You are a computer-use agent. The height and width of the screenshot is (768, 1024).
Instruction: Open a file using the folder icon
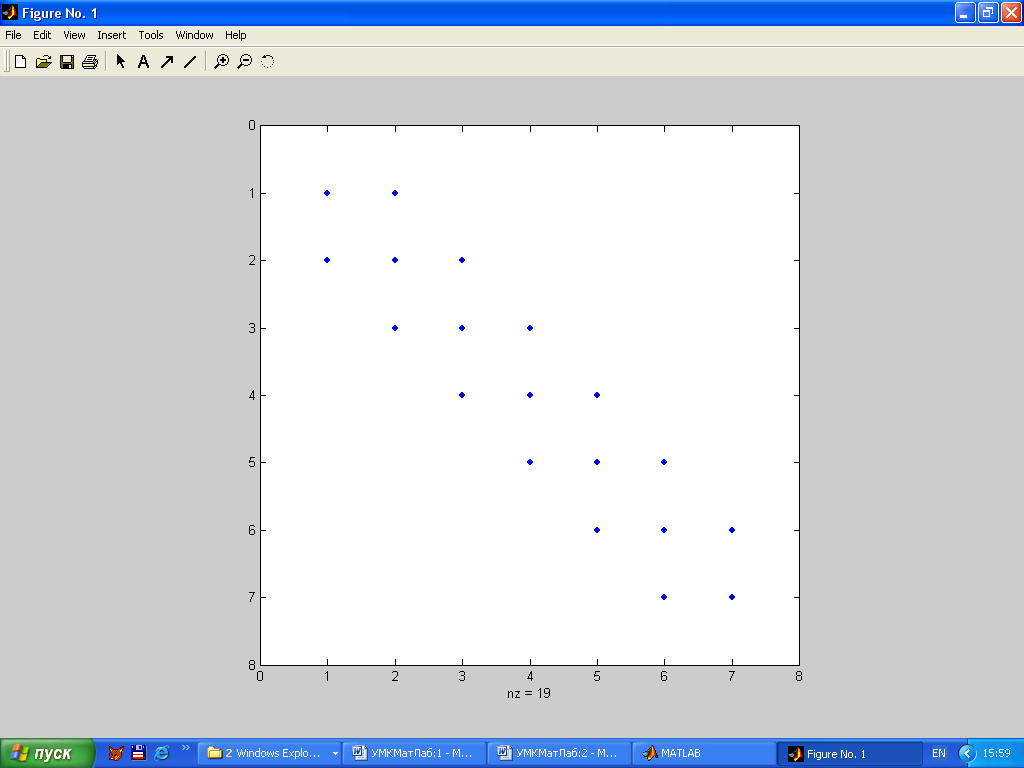(43, 62)
